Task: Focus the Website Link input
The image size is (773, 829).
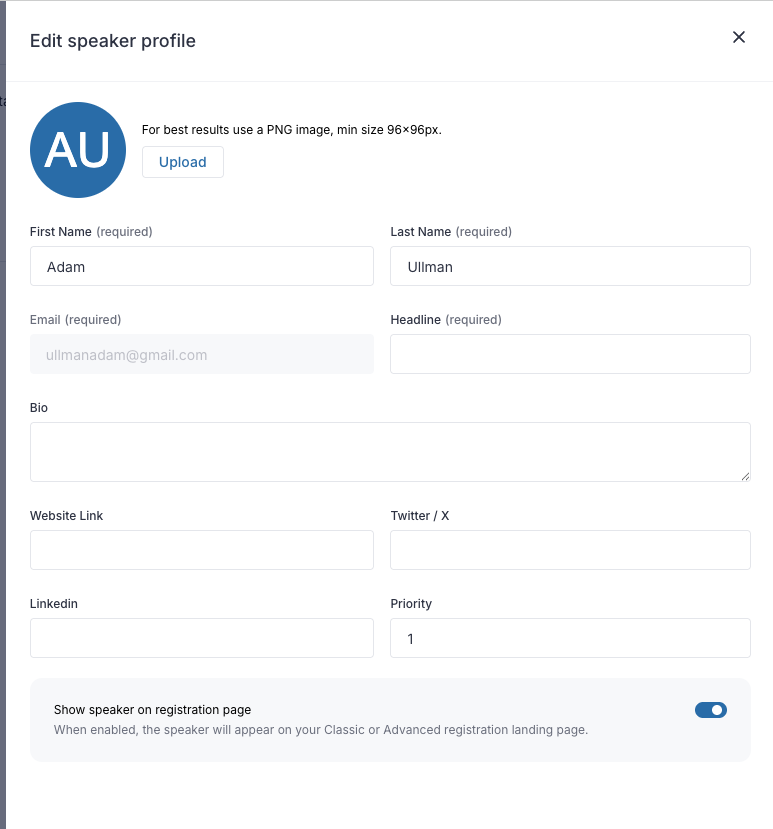Action: tap(201, 550)
